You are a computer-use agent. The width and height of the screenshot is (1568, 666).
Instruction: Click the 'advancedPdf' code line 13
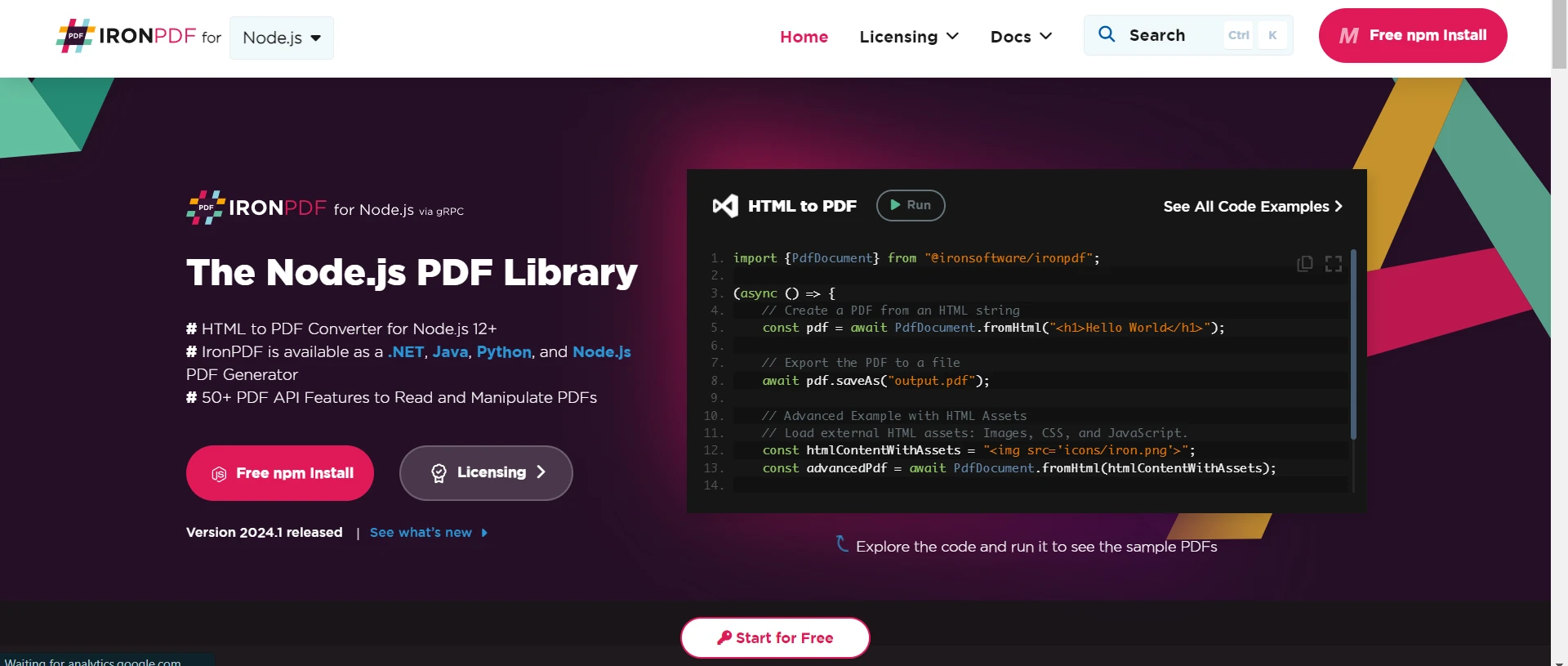tap(1018, 468)
